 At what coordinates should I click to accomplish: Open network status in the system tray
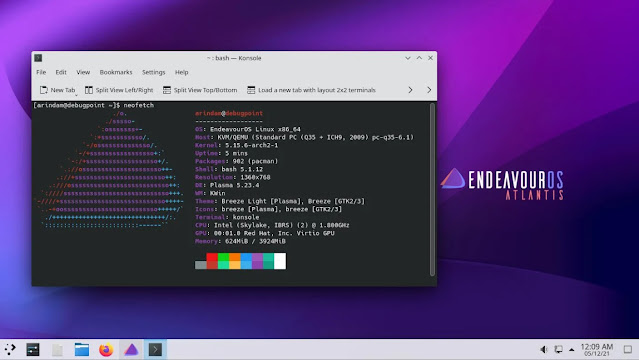[558, 349]
